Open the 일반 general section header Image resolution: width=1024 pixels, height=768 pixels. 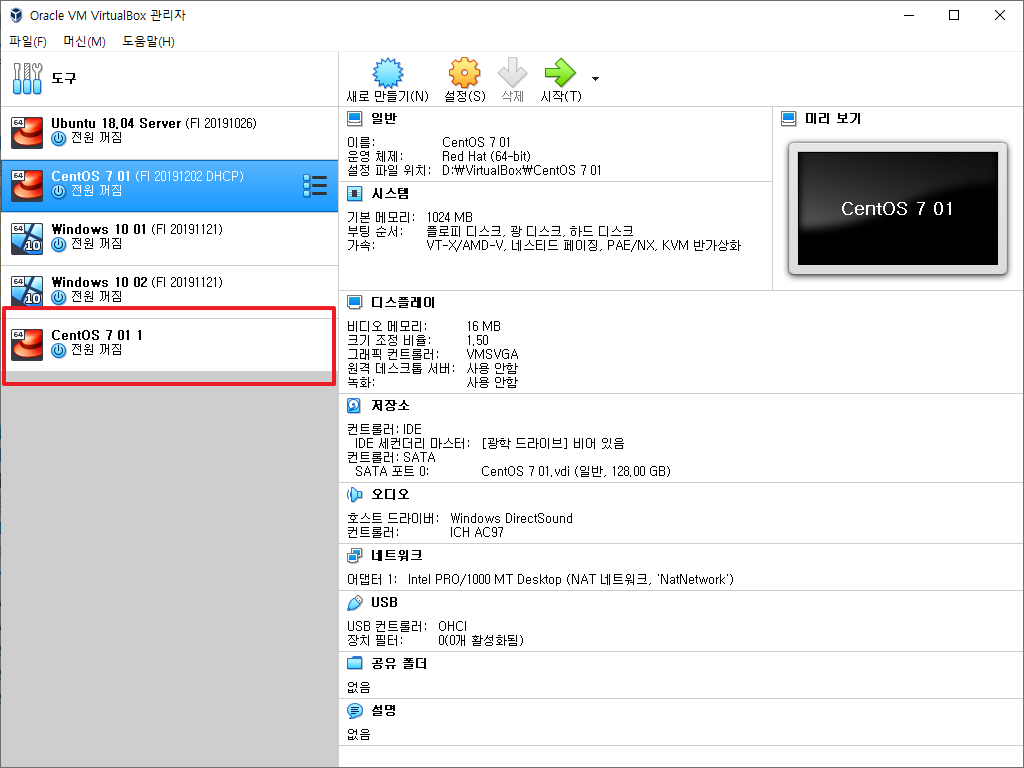tap(384, 118)
